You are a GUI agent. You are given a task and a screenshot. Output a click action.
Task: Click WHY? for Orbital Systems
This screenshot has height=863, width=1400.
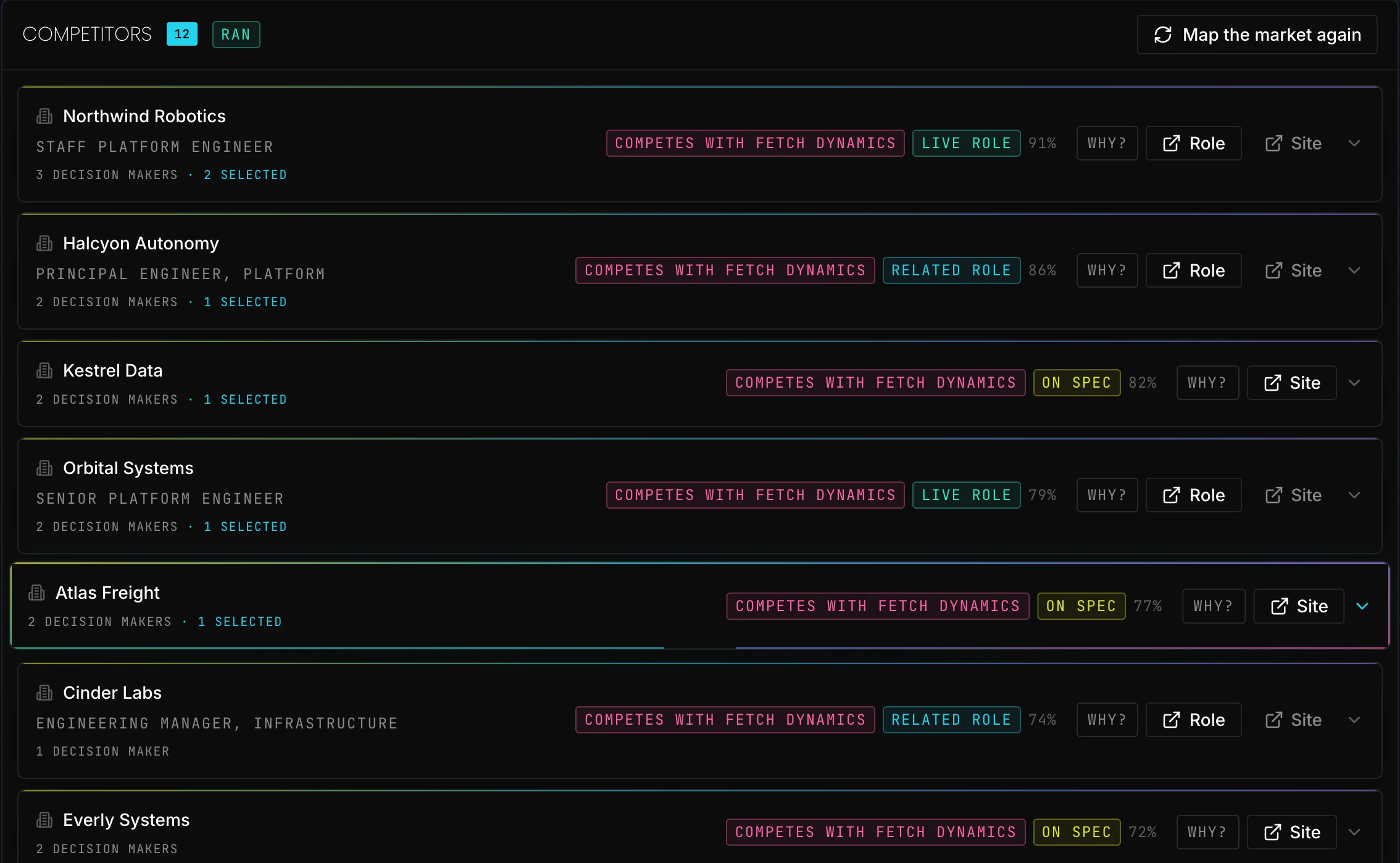1107,495
